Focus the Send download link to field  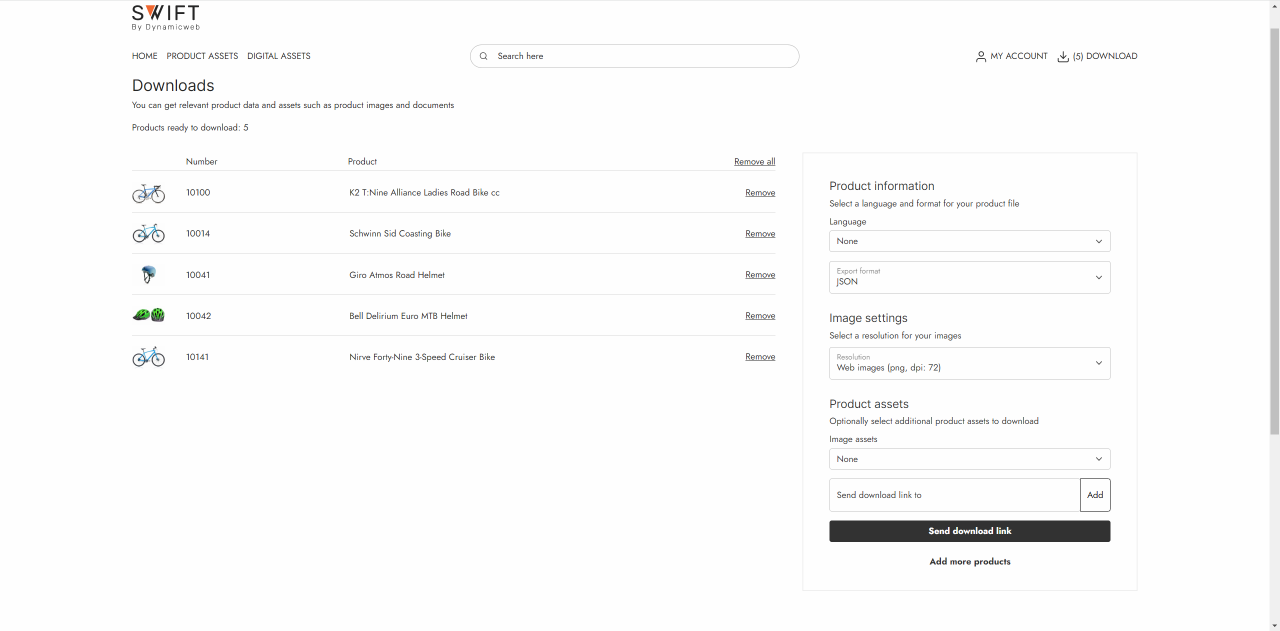point(954,495)
